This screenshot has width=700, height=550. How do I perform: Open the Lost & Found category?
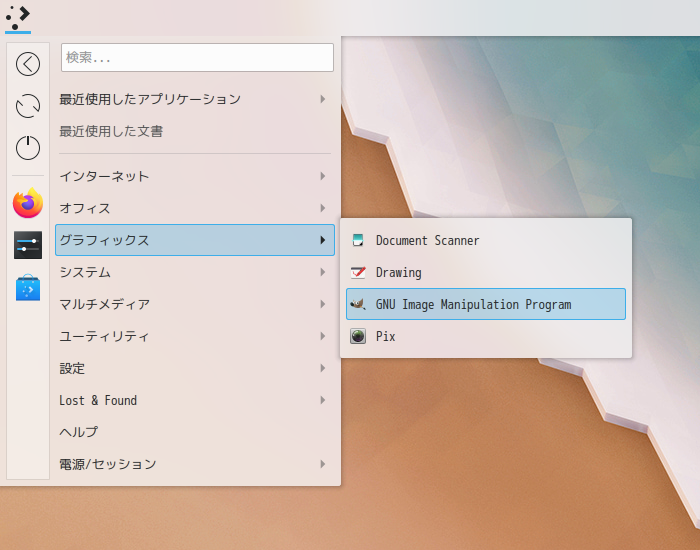tap(195, 400)
